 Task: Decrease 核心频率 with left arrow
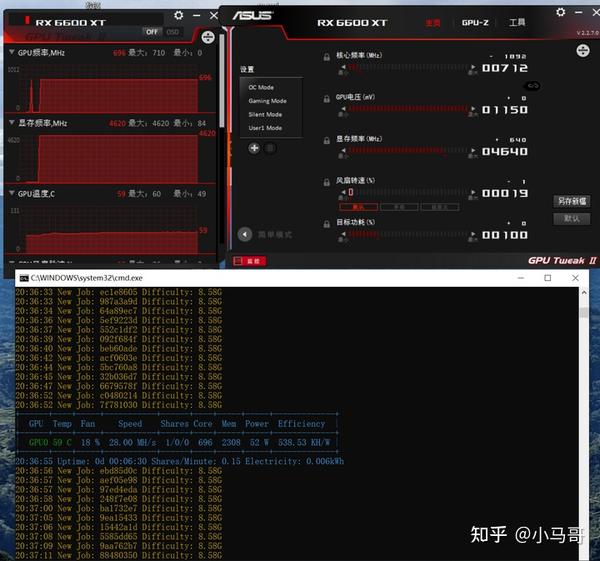[343, 67]
